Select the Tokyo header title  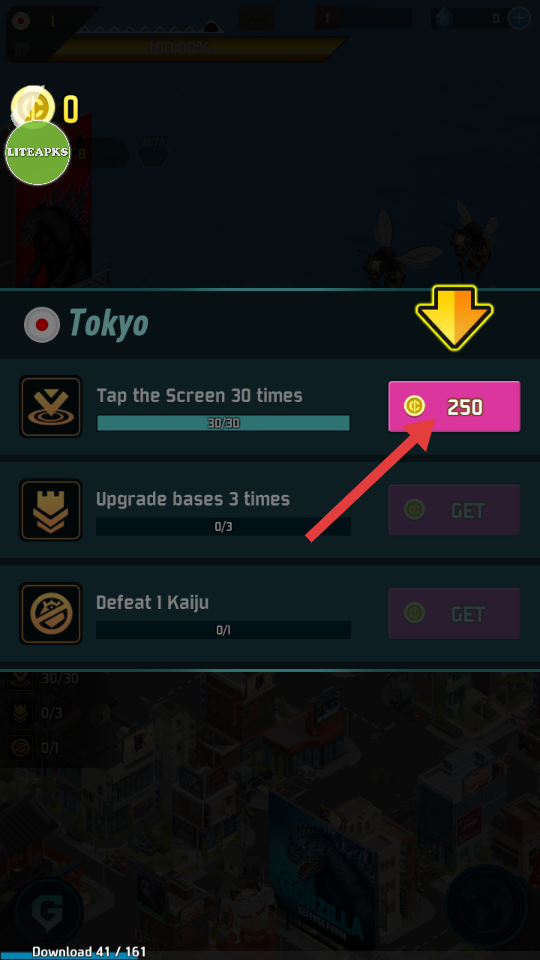click(x=109, y=323)
